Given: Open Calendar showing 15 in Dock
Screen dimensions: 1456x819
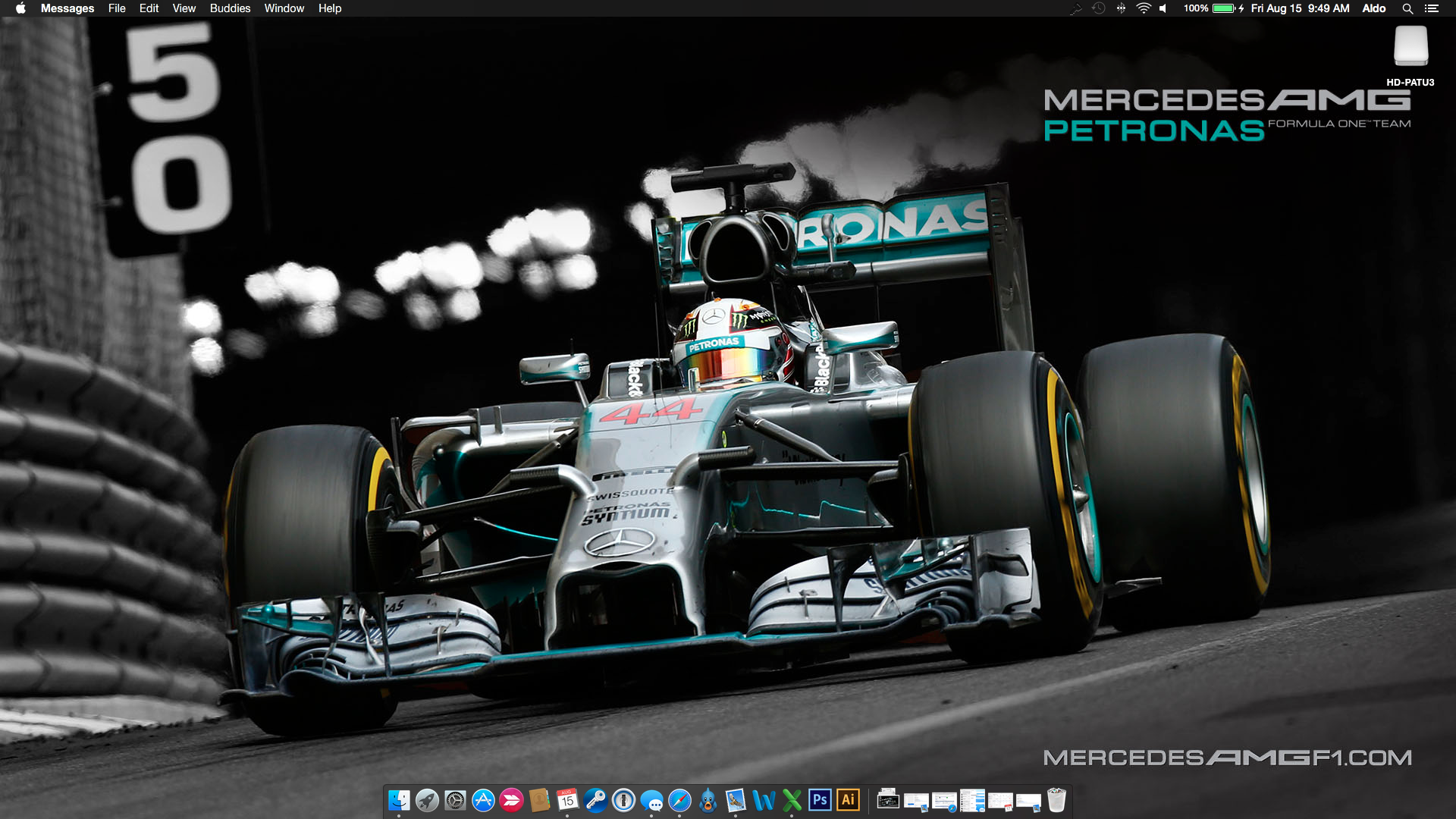Looking at the screenshot, I should coord(567,800).
